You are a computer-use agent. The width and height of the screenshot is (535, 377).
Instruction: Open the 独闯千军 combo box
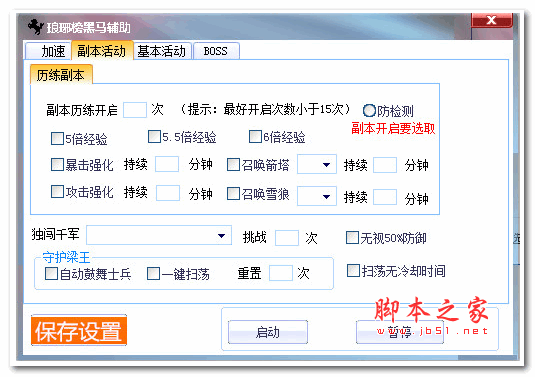tap(159, 235)
